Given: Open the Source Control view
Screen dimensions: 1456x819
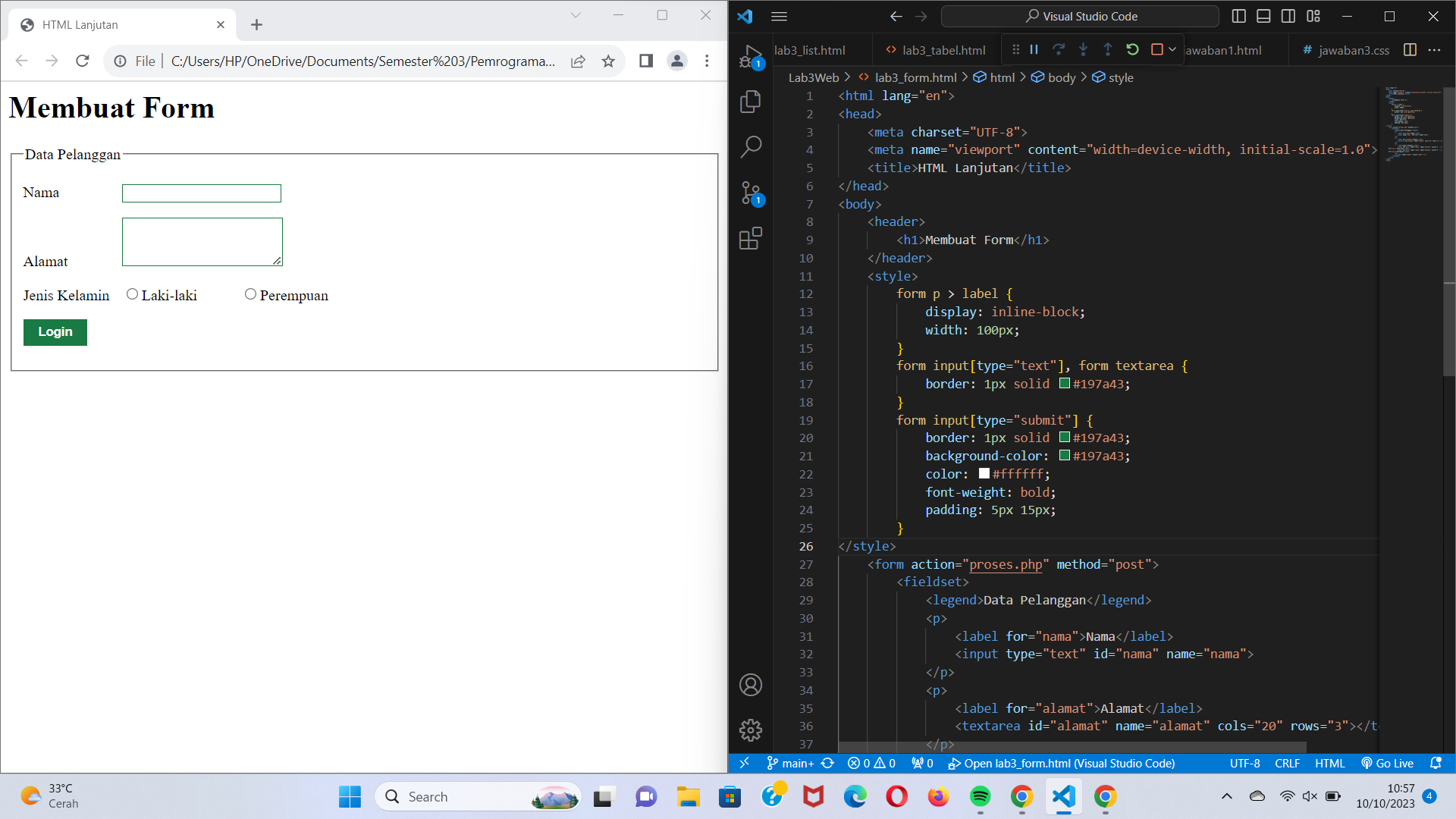Looking at the screenshot, I should tap(751, 193).
